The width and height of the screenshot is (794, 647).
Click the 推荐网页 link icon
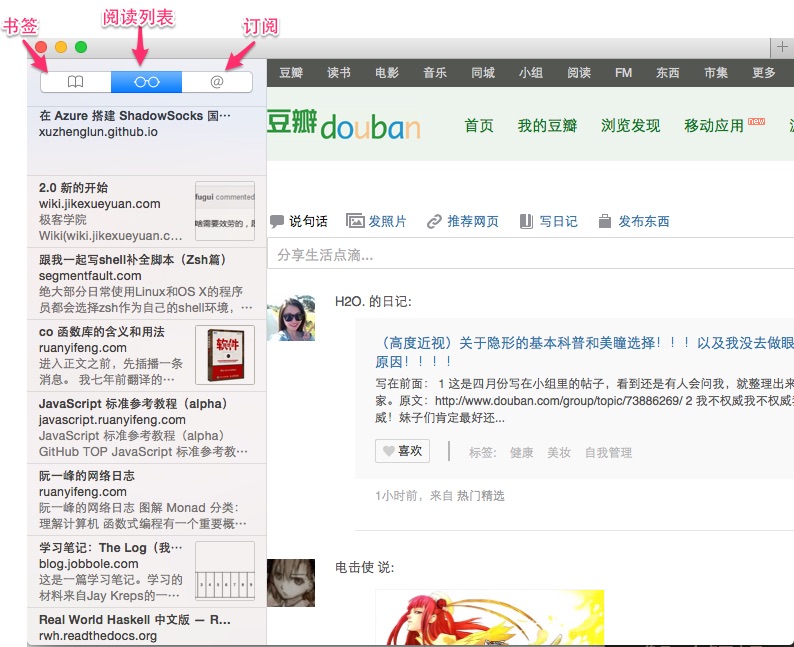click(x=434, y=222)
